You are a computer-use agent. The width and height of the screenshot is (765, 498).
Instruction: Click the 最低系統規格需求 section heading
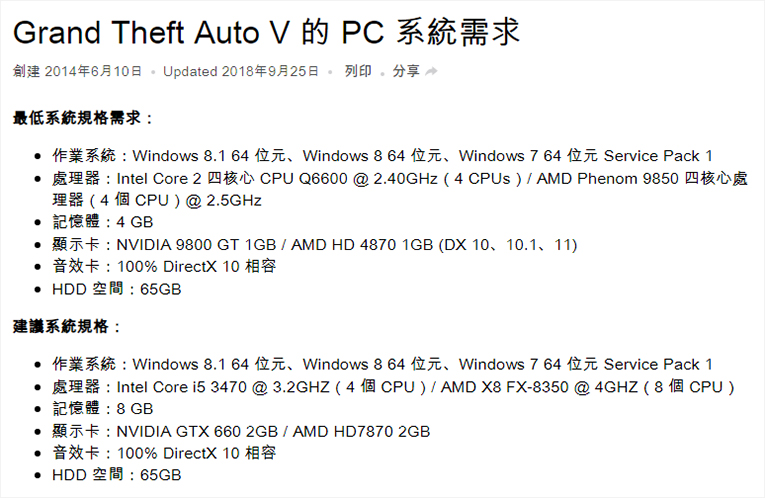[83, 118]
